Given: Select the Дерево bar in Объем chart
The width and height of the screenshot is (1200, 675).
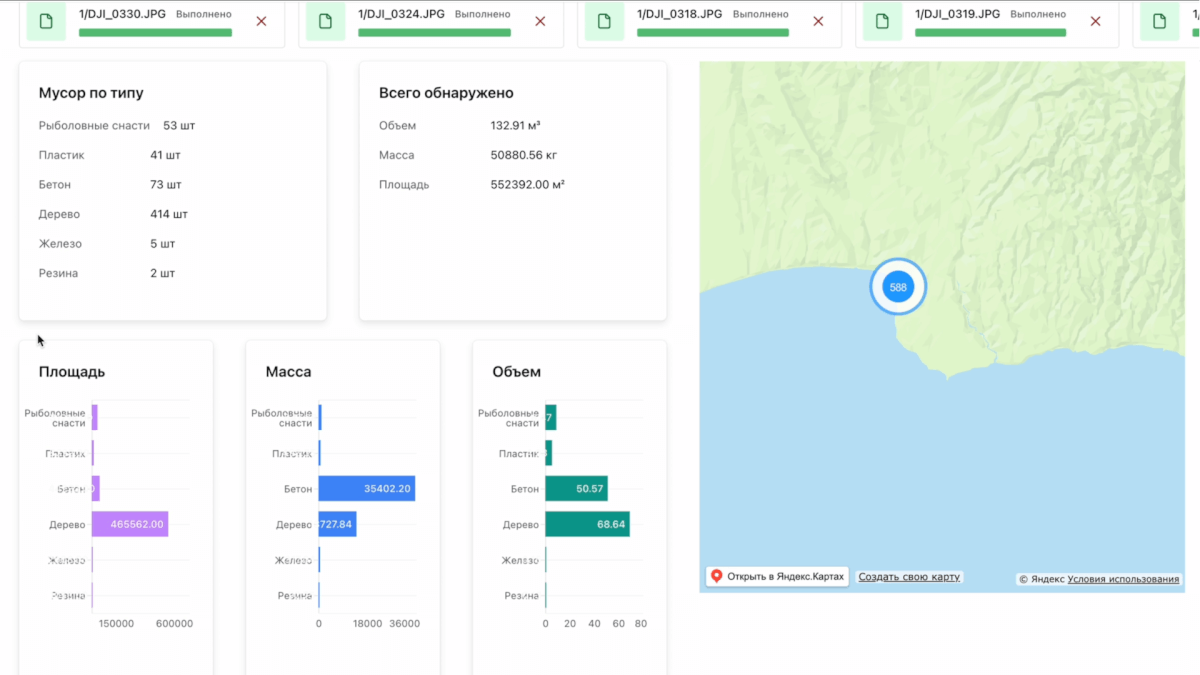Looking at the screenshot, I should coord(587,524).
